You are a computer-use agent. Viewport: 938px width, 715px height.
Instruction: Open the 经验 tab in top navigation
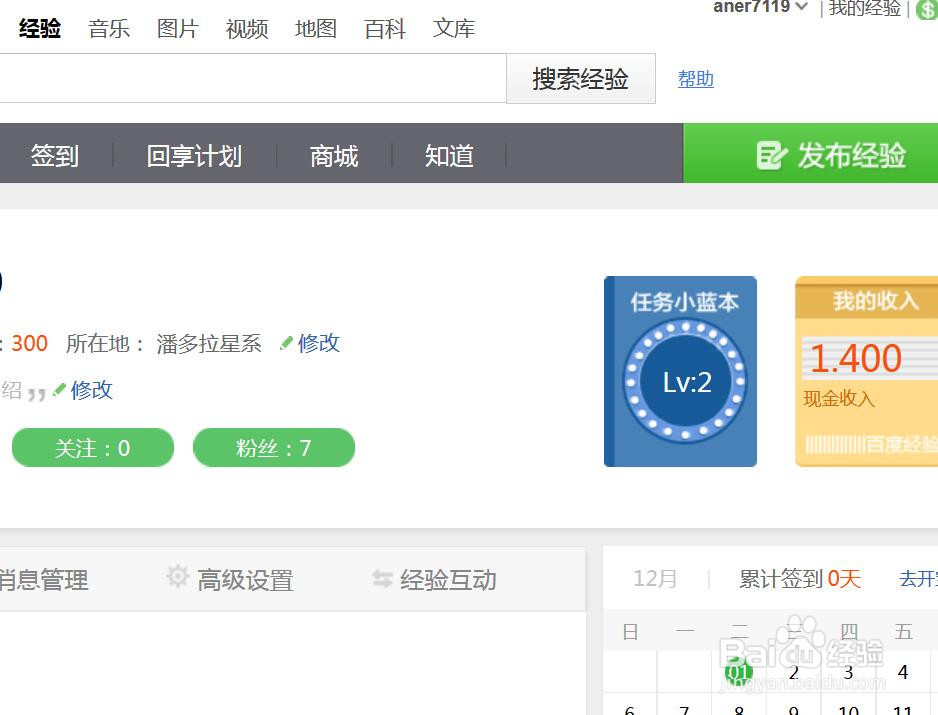click(x=39, y=28)
